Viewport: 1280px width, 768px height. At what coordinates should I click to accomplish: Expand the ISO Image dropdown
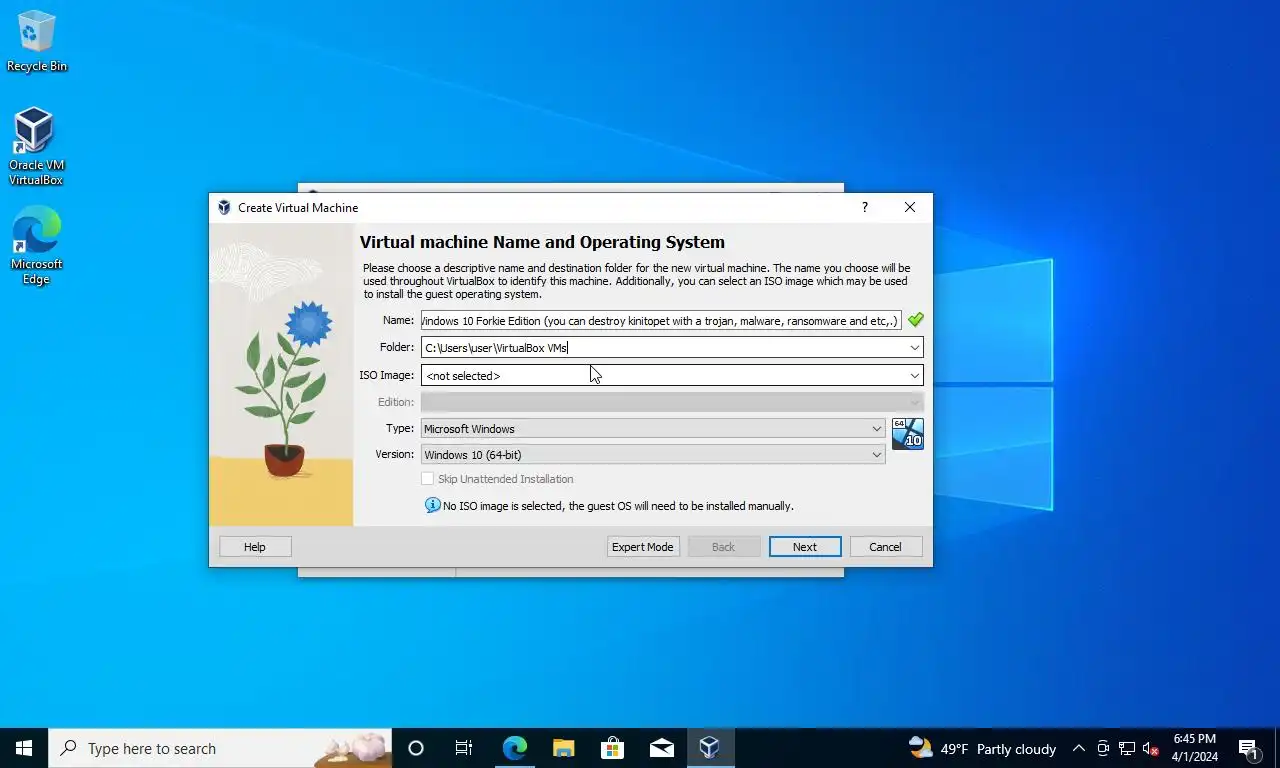[x=914, y=375]
